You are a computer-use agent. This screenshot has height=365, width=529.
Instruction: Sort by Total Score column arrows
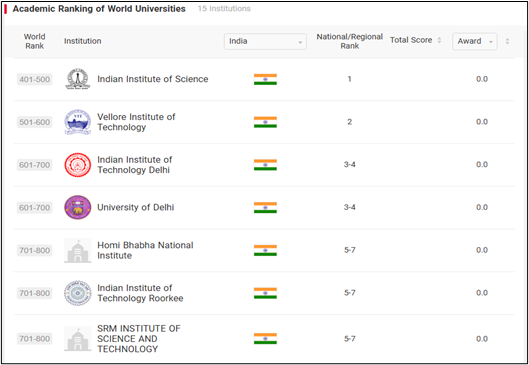pos(439,40)
